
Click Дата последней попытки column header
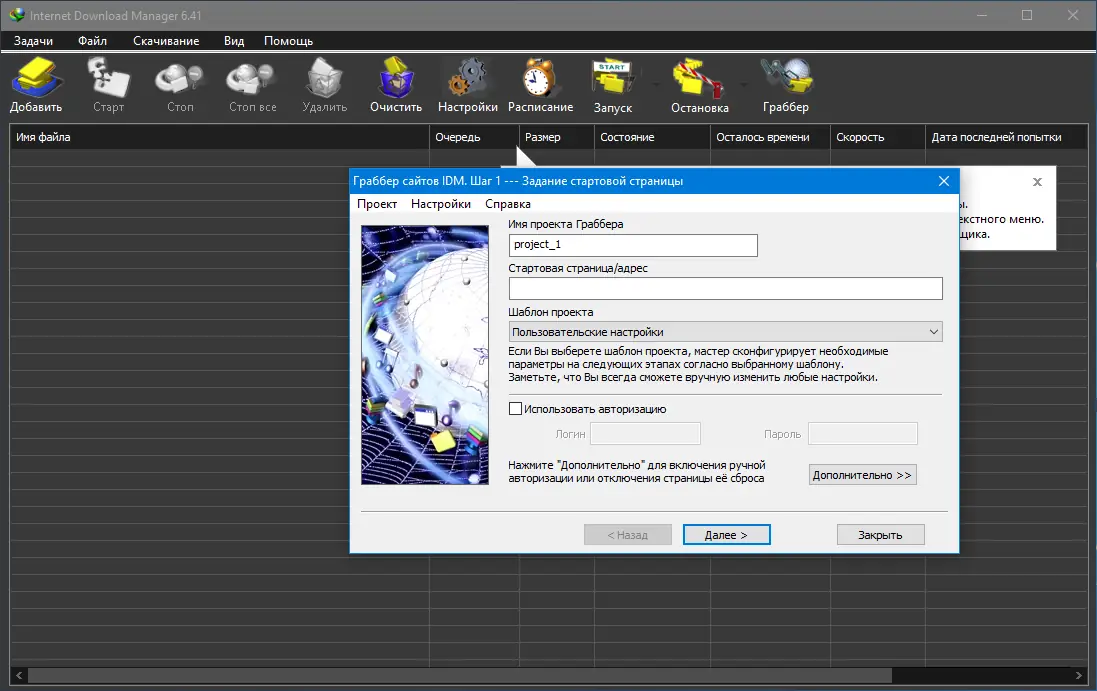1007,137
